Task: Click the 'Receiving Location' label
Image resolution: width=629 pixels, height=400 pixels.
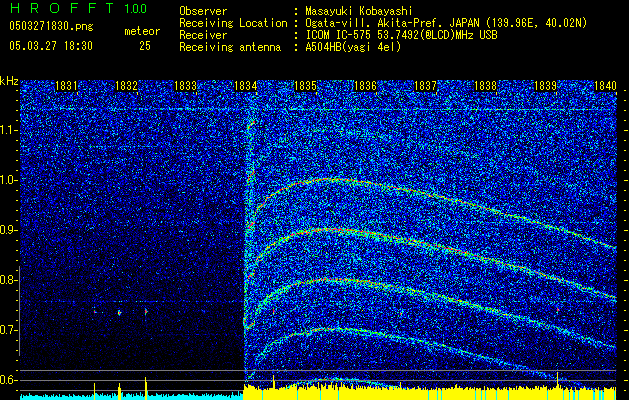Action: 233,23
